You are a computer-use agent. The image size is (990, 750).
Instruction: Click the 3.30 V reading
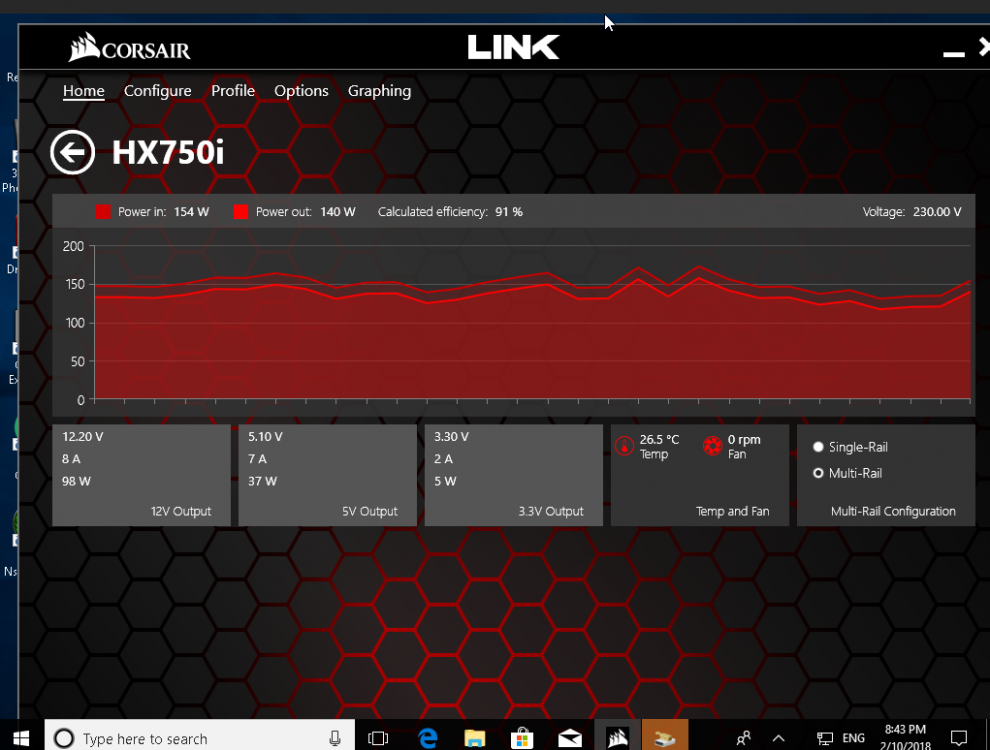pos(451,437)
